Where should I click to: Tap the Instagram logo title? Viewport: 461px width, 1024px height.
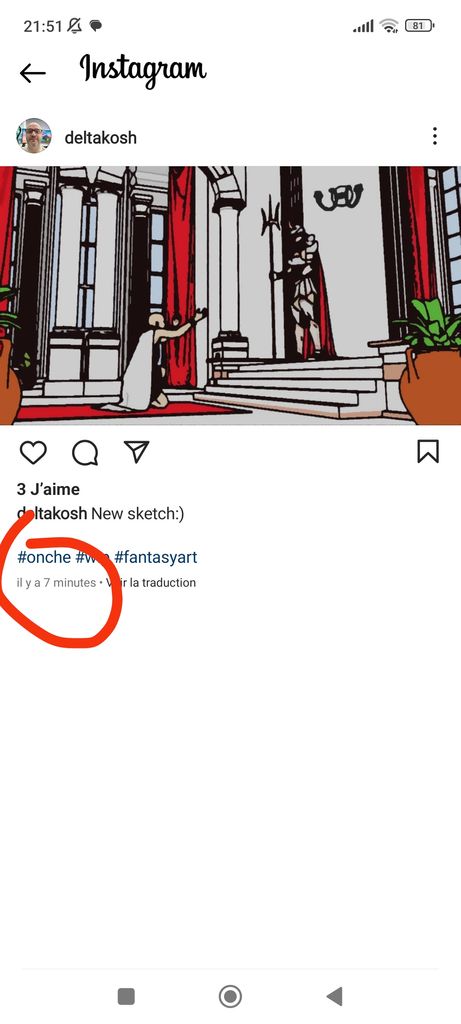143,71
